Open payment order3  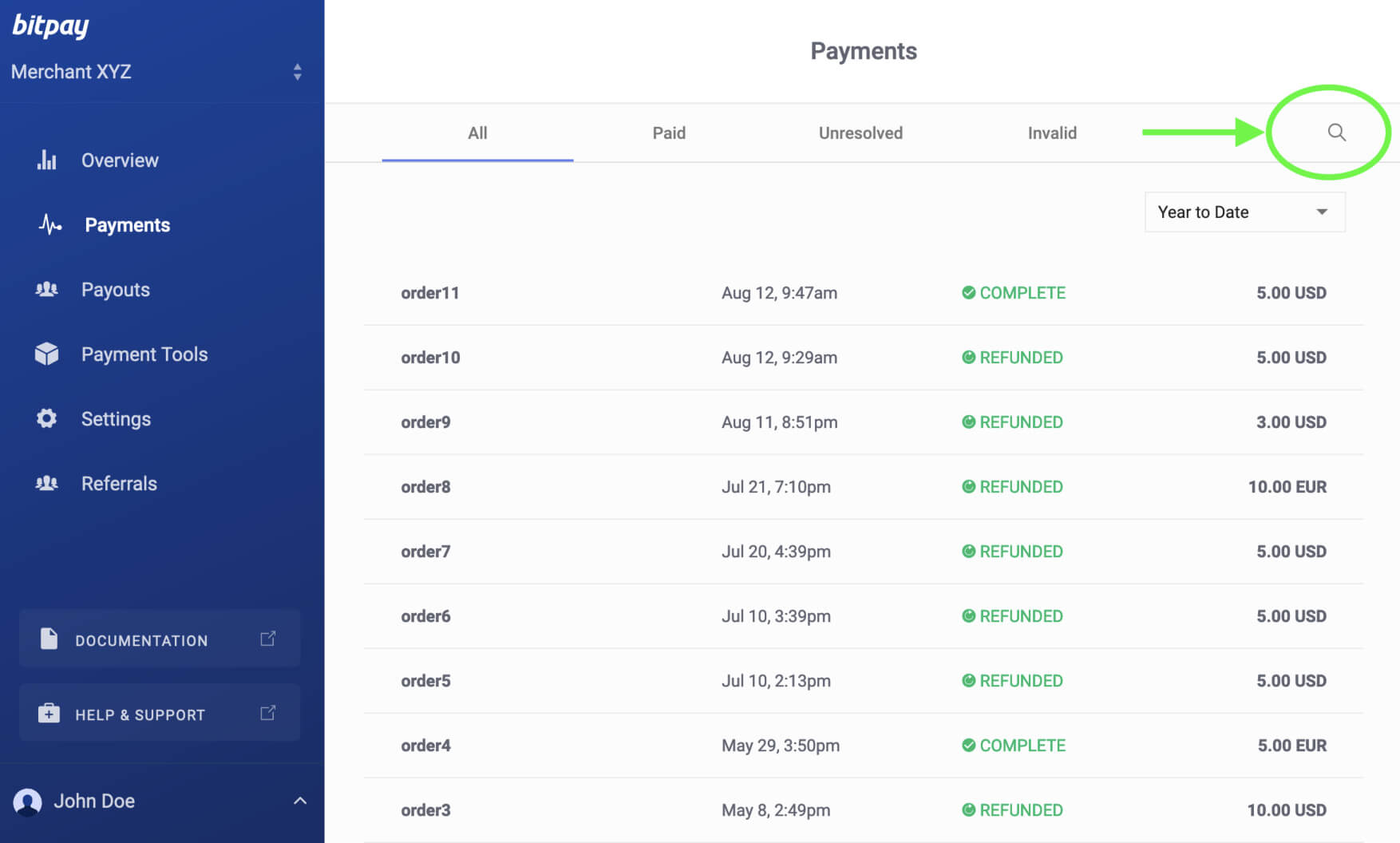click(864, 810)
